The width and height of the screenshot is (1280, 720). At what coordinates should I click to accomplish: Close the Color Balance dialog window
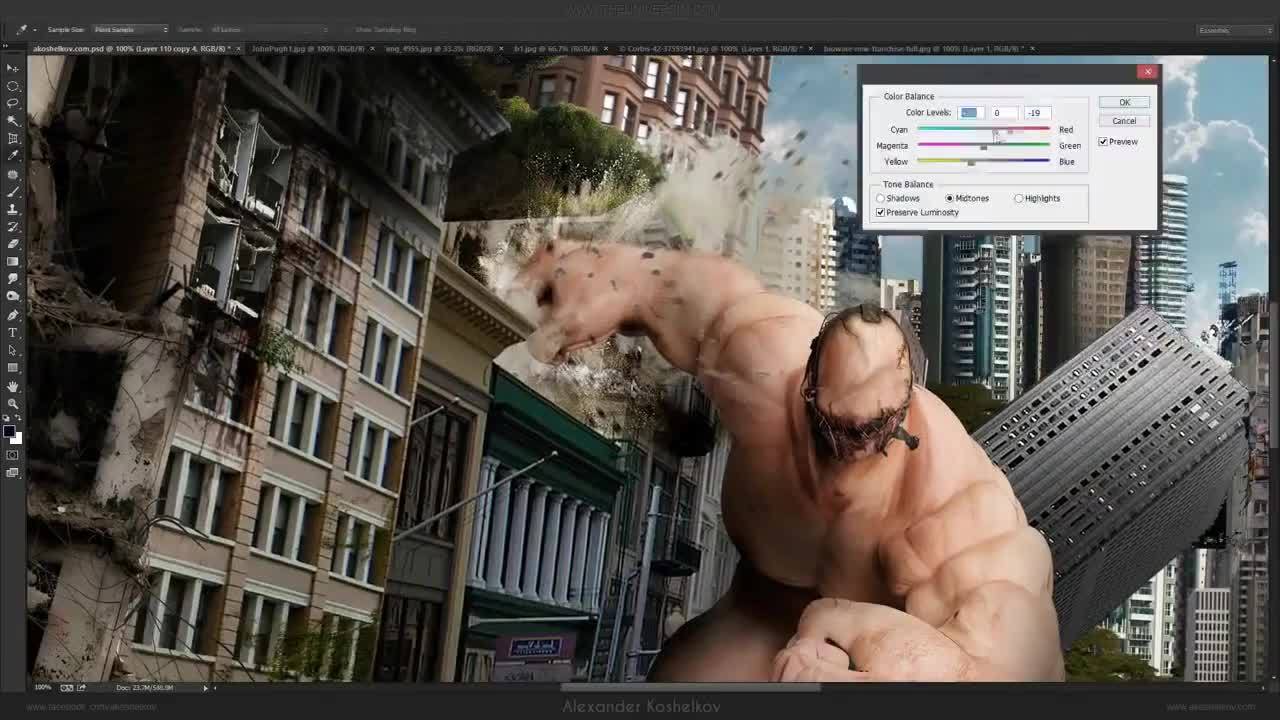point(1147,71)
